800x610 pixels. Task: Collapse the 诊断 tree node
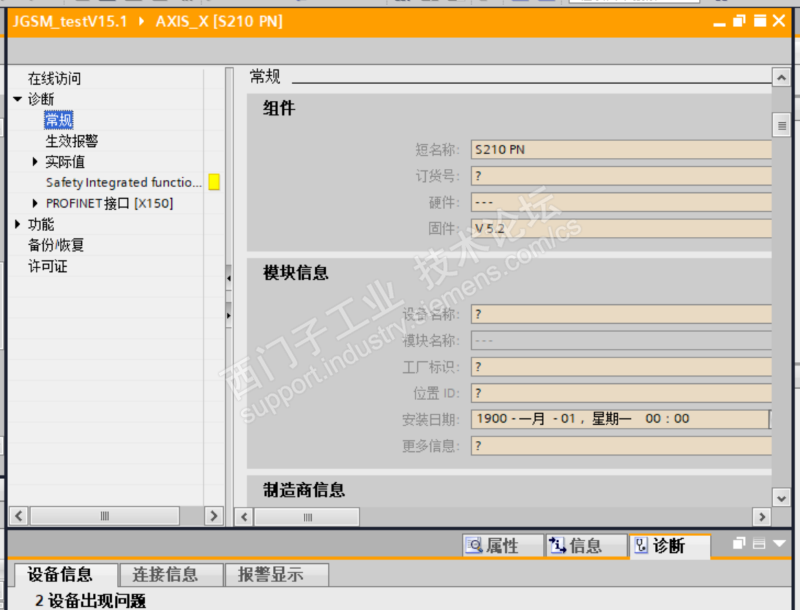click(18, 99)
